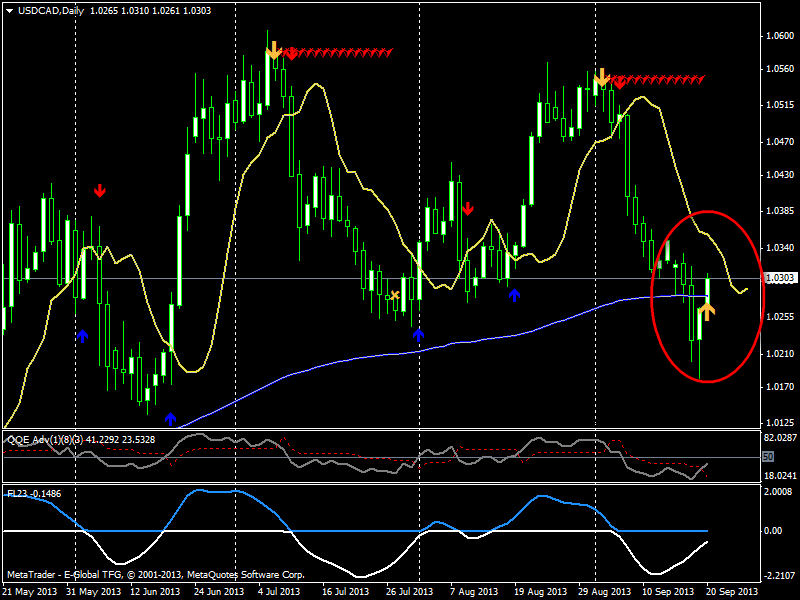Click the 1.0515 price axis label

pyautogui.click(x=780, y=105)
